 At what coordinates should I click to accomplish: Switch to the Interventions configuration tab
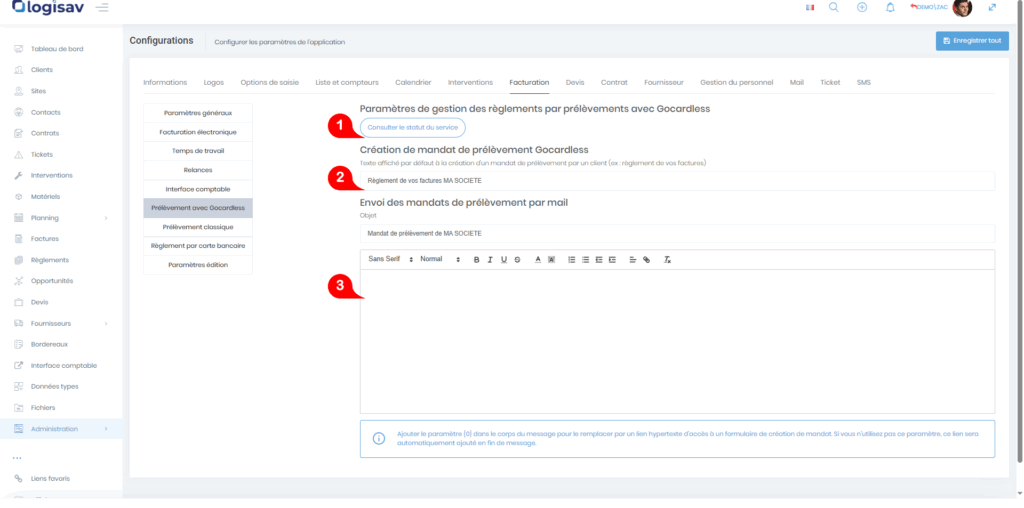coord(469,82)
